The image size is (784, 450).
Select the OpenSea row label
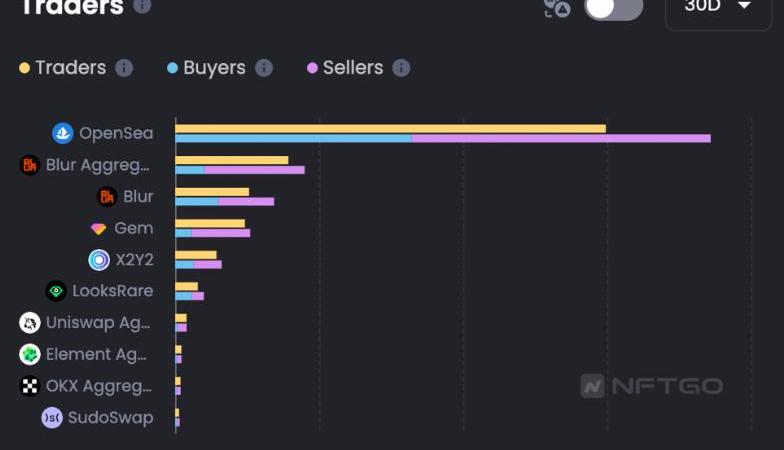tap(116, 133)
